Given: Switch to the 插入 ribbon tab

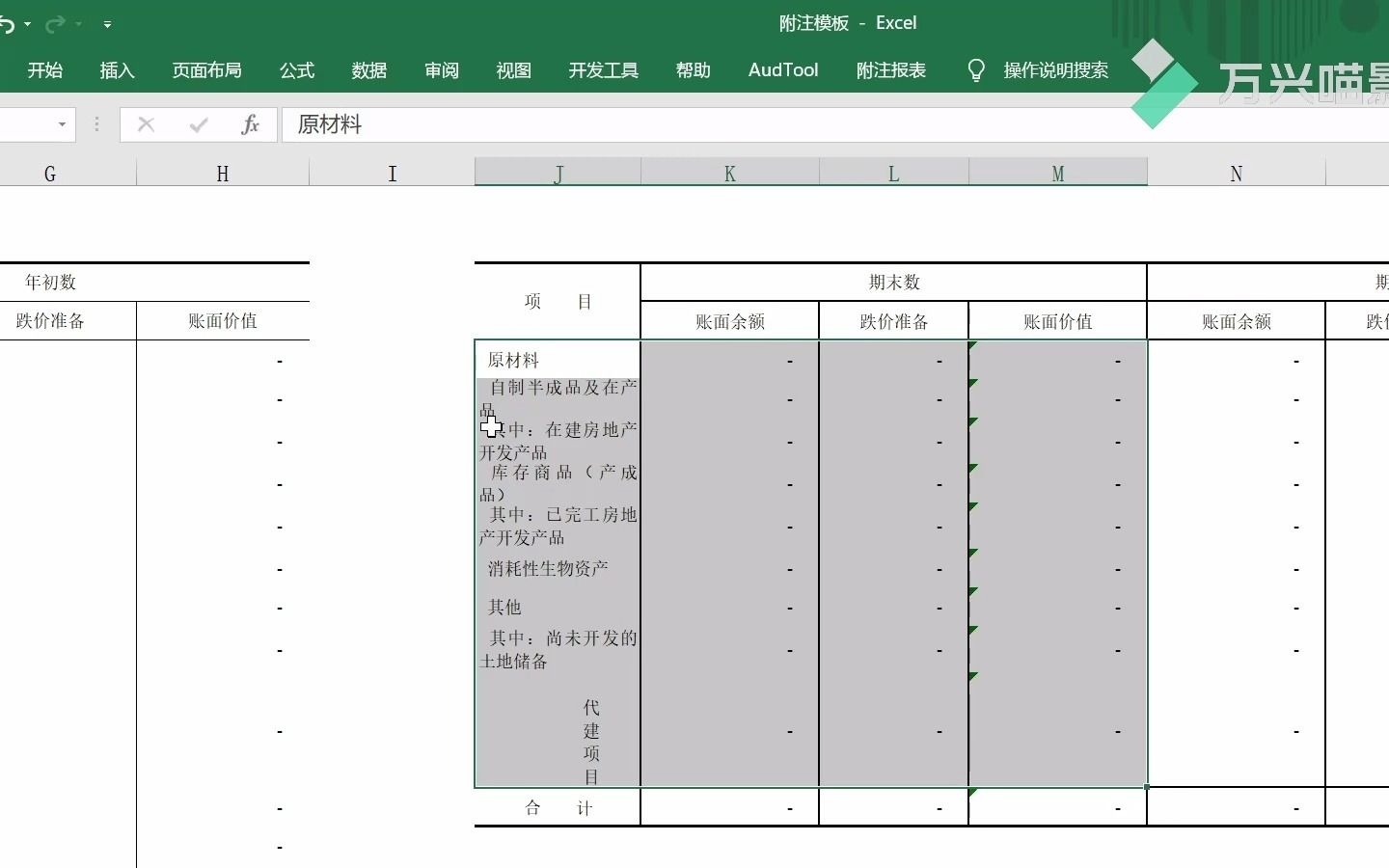Looking at the screenshot, I should [x=117, y=70].
